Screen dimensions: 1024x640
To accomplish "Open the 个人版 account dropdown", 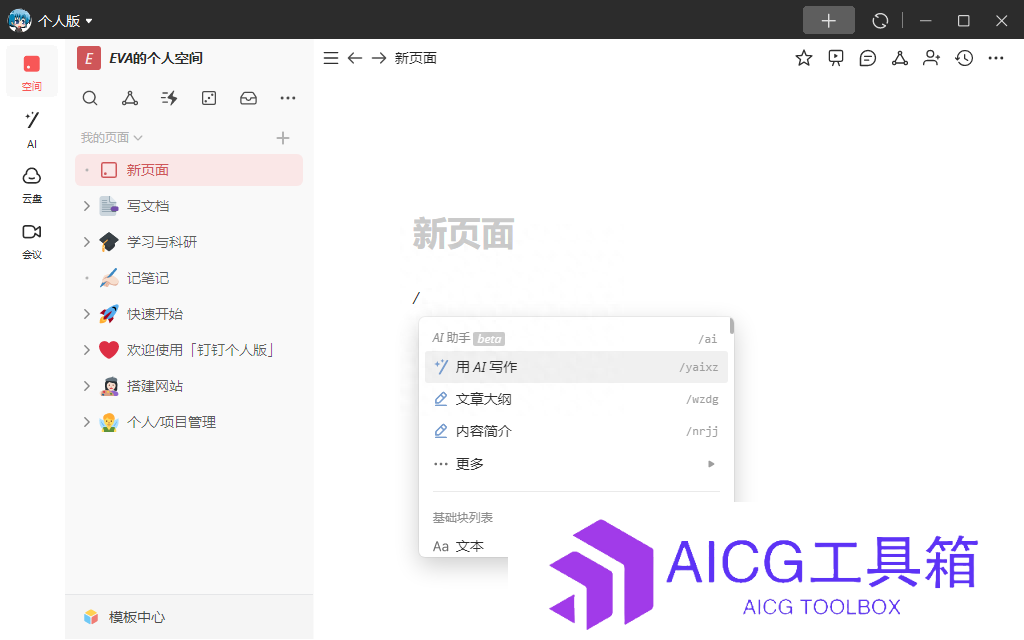I will coord(65,21).
